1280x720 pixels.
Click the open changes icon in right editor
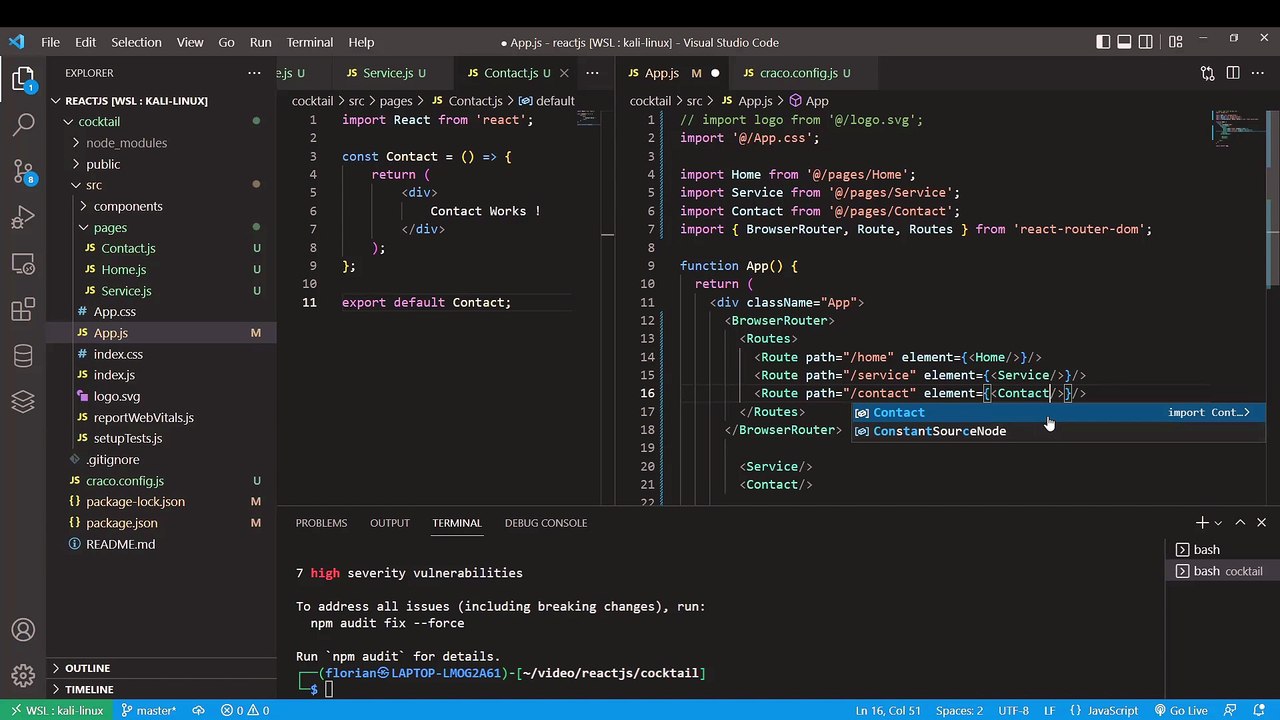[x=1207, y=73]
